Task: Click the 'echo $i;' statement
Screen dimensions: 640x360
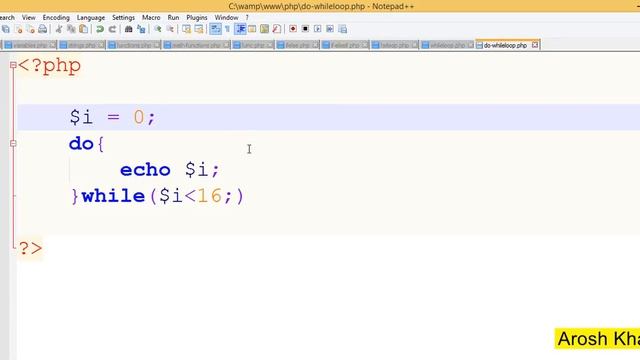Action: [x=170, y=170]
